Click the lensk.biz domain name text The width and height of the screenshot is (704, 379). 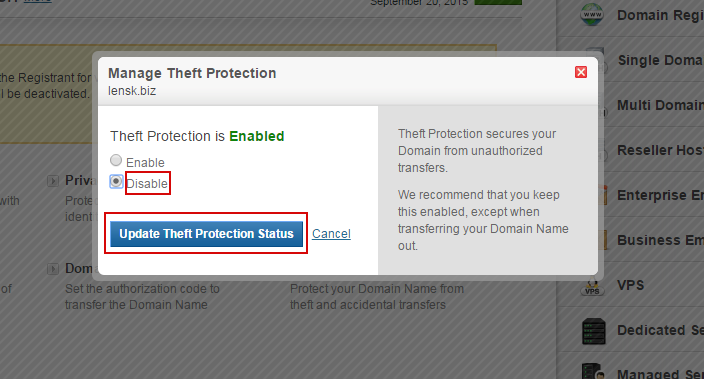(x=132, y=91)
